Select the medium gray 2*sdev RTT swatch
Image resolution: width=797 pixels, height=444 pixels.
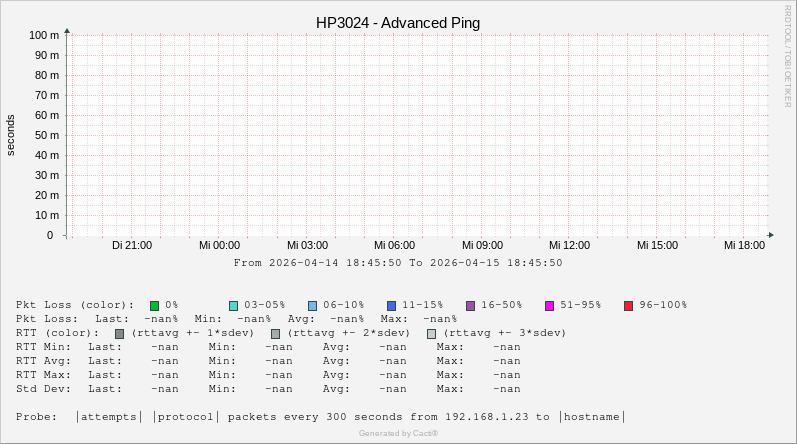pyautogui.click(x=276, y=333)
